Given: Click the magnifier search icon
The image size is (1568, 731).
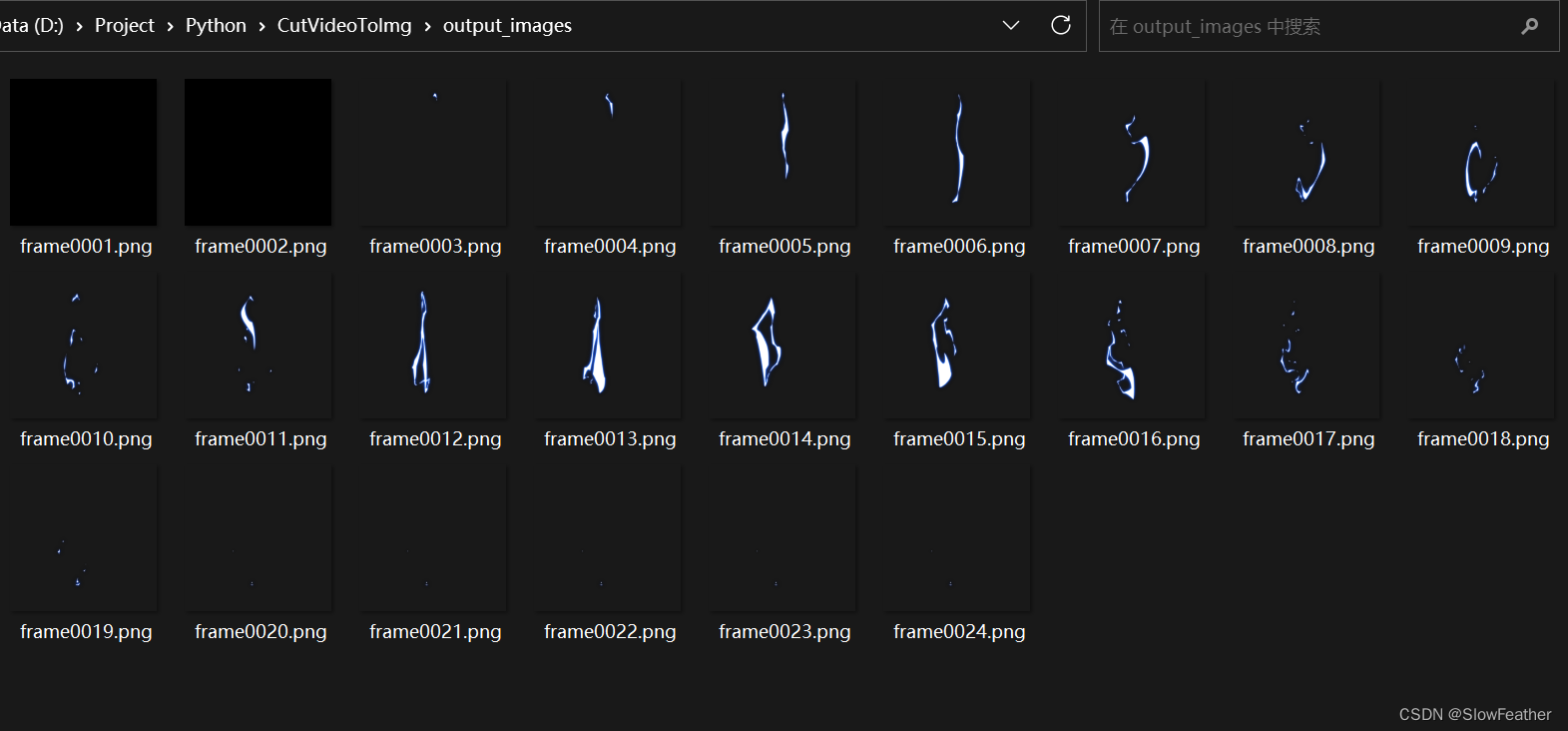Looking at the screenshot, I should [1529, 27].
